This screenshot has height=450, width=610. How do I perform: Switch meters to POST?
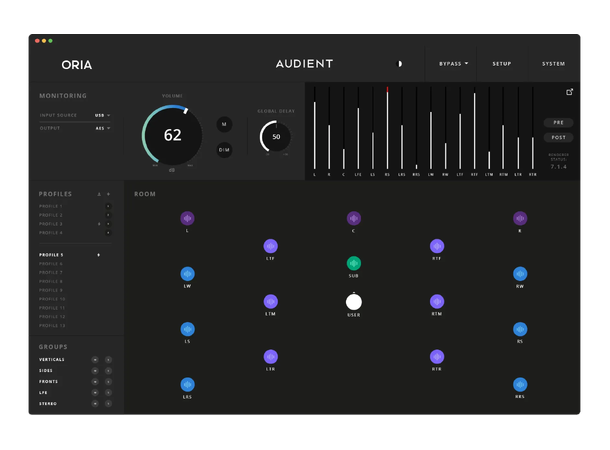click(558, 137)
